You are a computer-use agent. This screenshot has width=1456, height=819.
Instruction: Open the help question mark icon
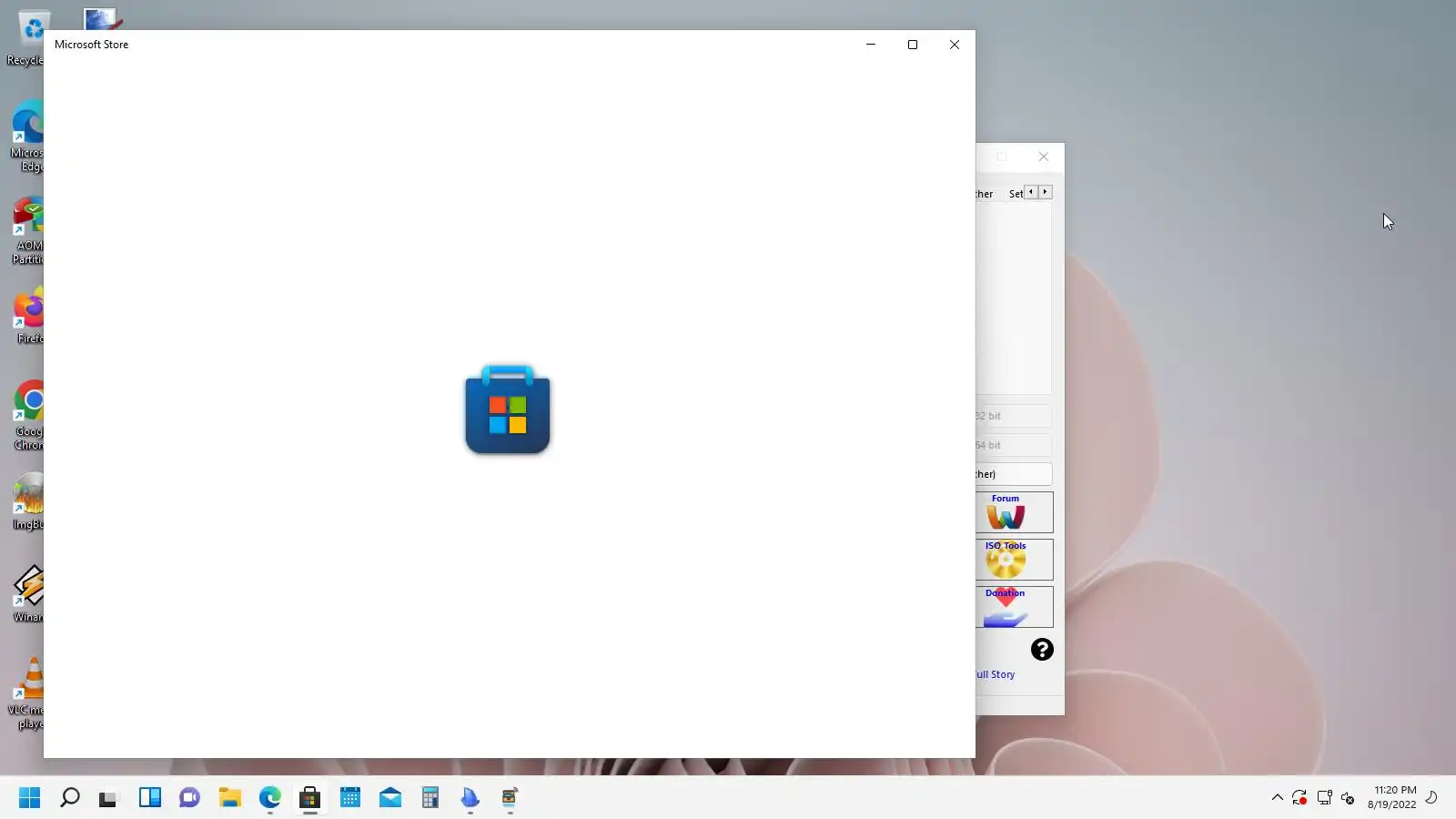coord(1042,649)
